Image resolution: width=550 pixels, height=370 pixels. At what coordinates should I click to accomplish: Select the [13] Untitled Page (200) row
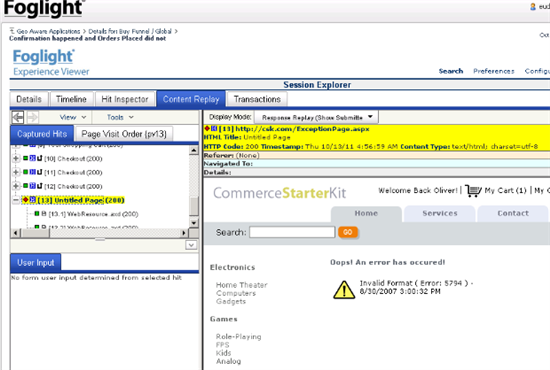click(81, 200)
